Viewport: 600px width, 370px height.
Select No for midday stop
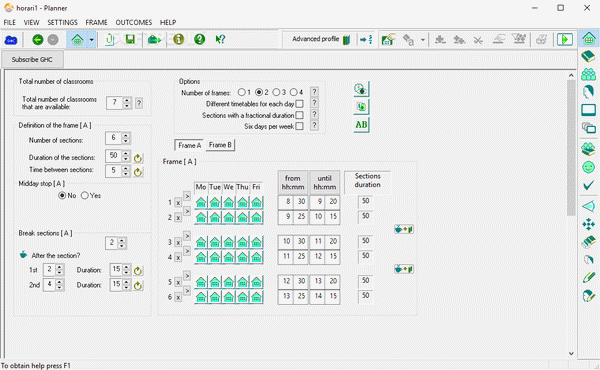[x=62, y=196]
